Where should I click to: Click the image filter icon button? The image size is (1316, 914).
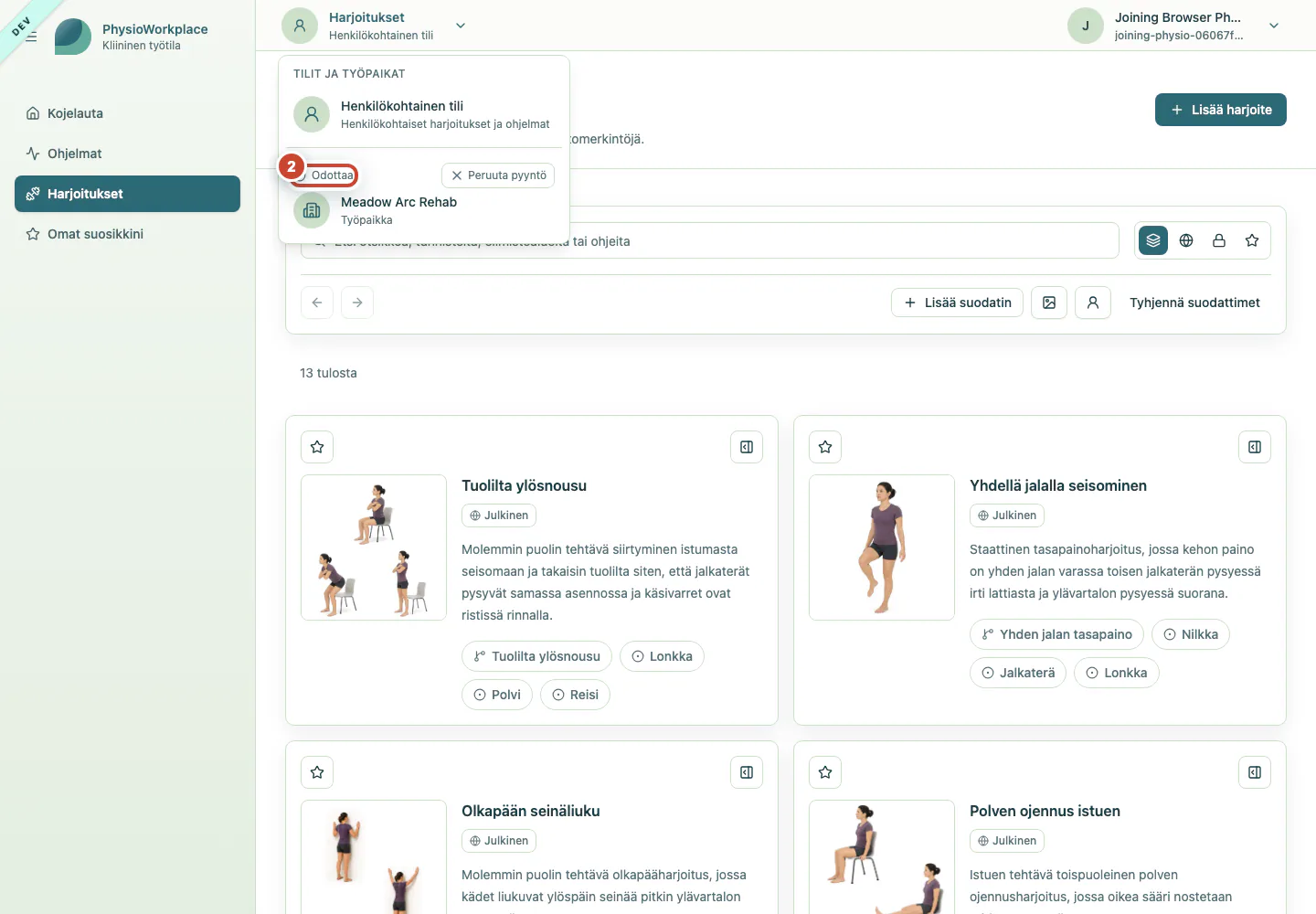pyautogui.click(x=1049, y=303)
